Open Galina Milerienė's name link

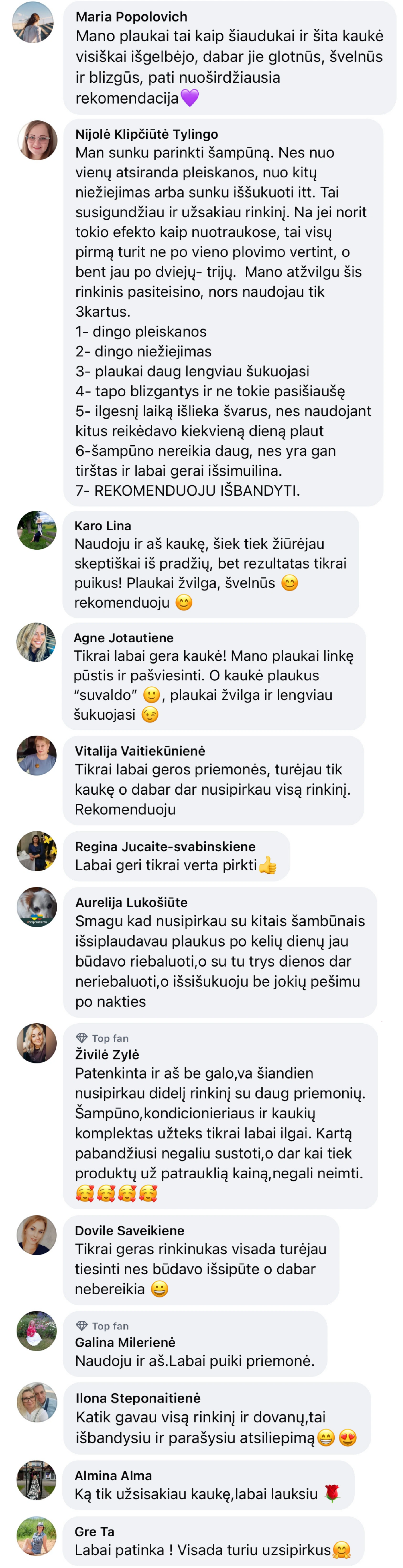[x=125, y=1342]
